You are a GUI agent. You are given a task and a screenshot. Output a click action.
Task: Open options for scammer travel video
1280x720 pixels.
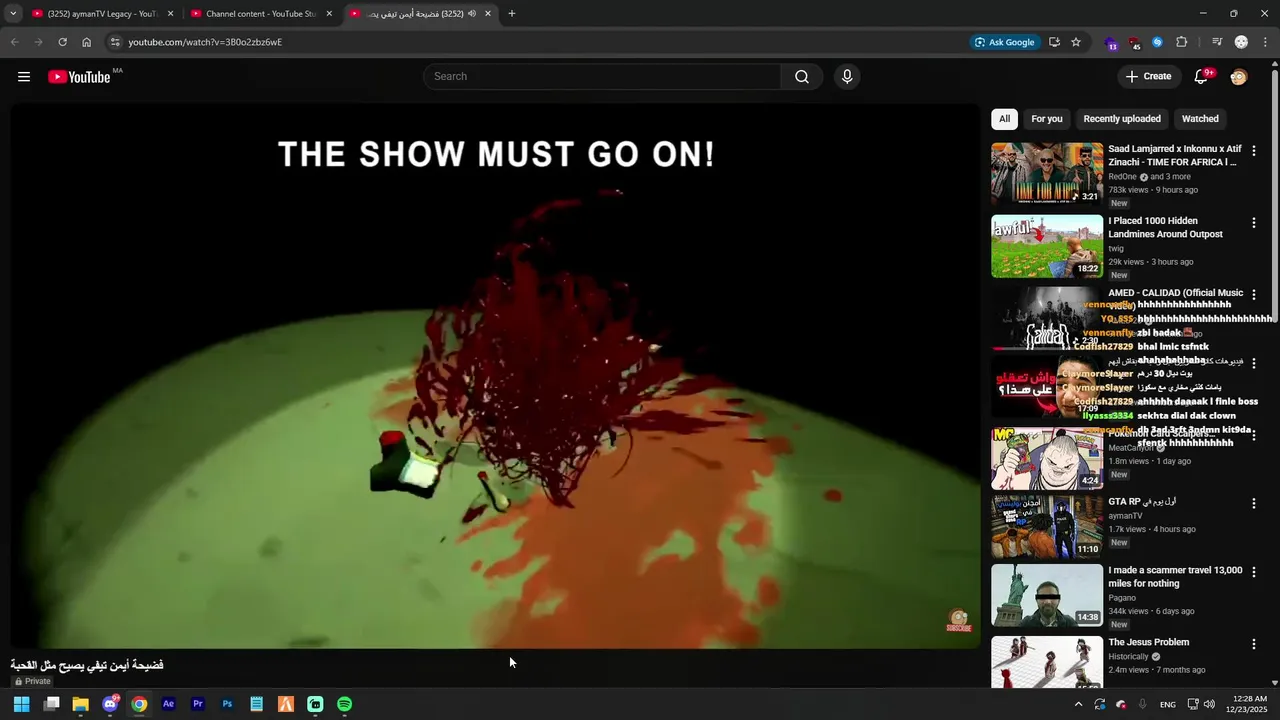point(1254,573)
